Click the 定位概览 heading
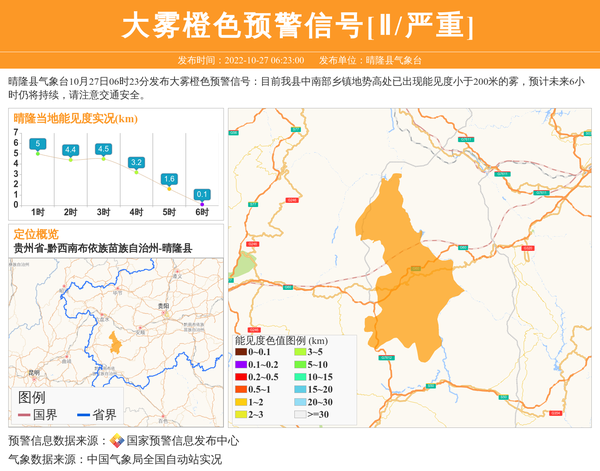 [36, 234]
